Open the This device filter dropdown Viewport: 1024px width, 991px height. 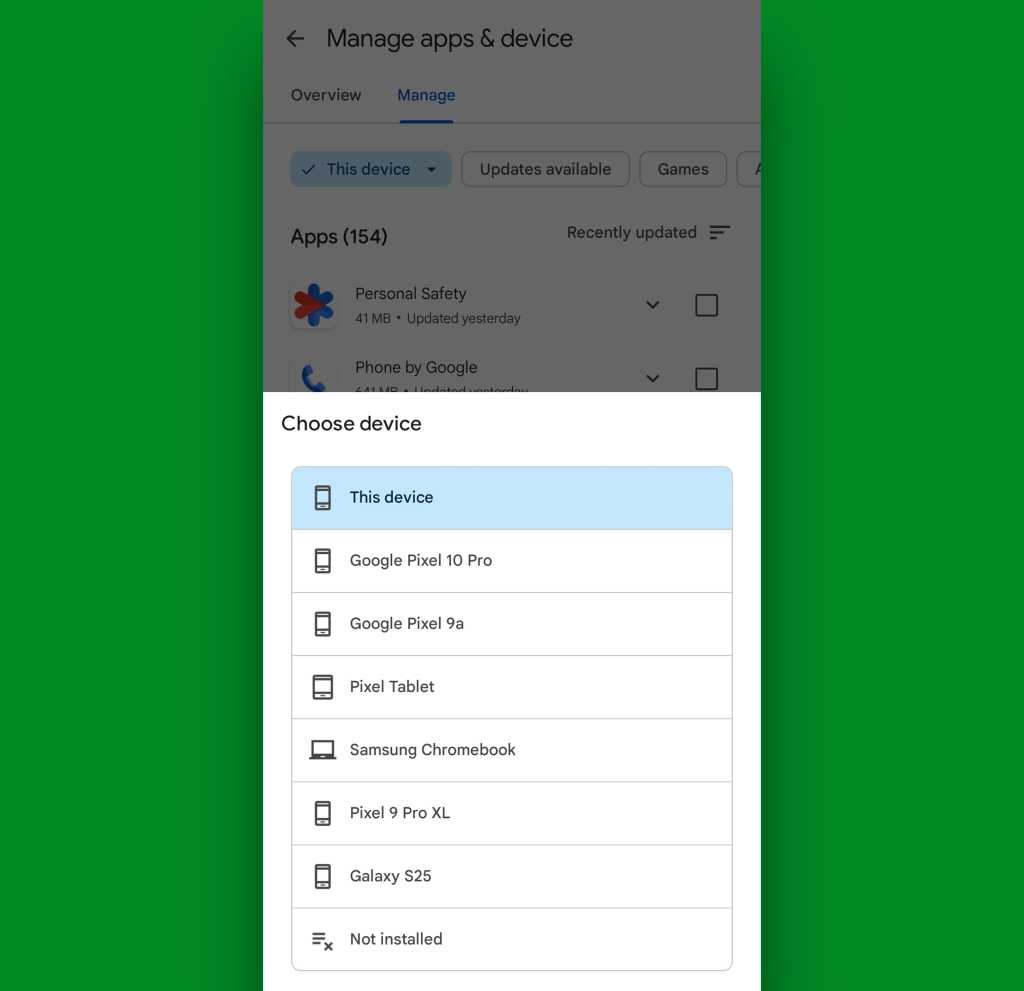371,169
